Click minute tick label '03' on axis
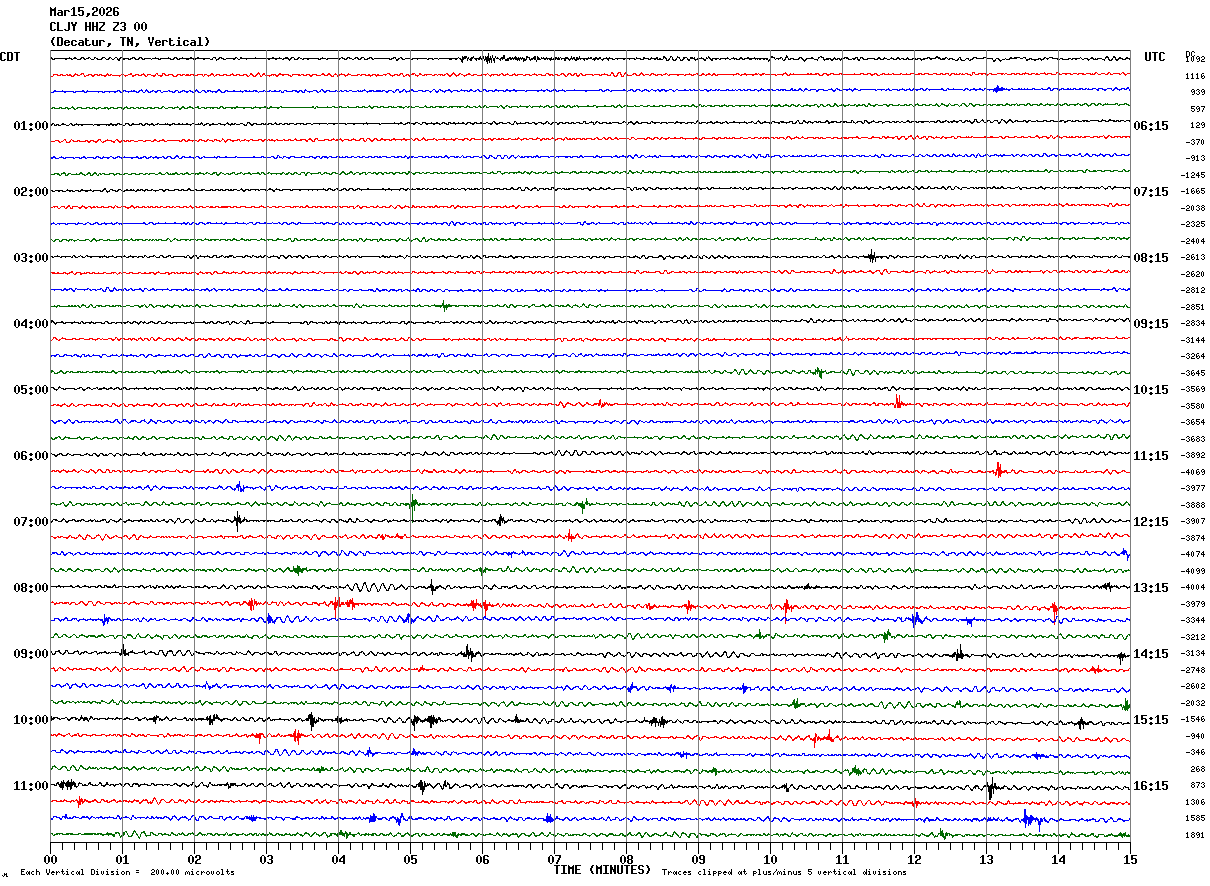1210x886 pixels. point(266,859)
